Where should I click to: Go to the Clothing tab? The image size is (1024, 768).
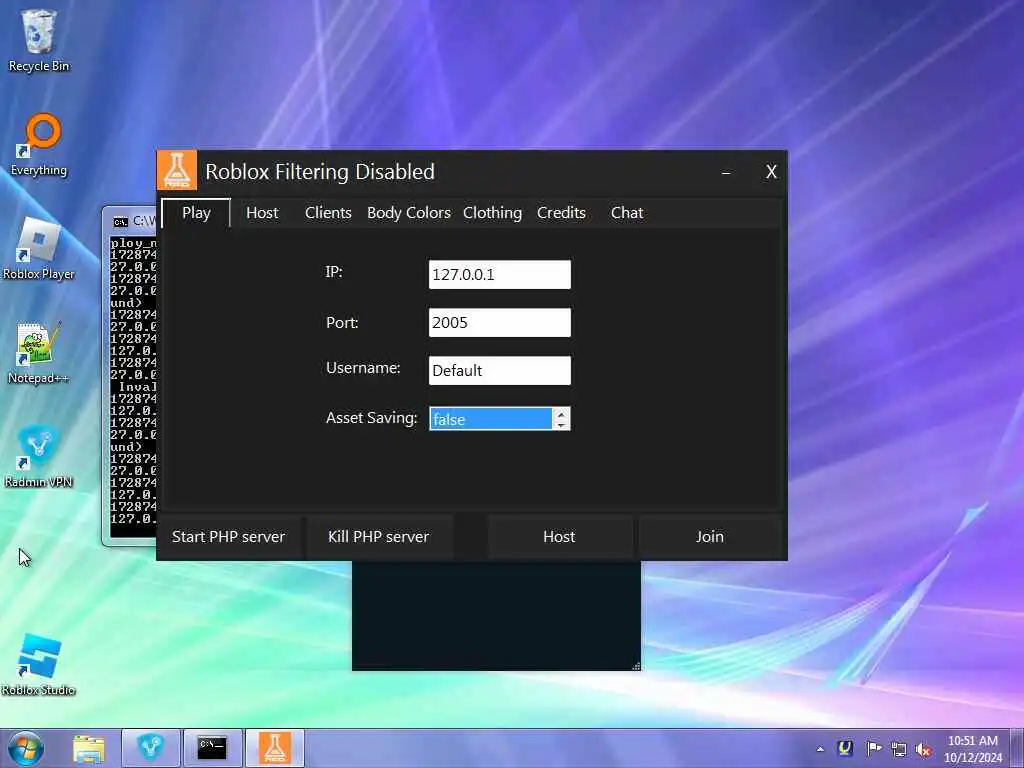click(x=492, y=213)
